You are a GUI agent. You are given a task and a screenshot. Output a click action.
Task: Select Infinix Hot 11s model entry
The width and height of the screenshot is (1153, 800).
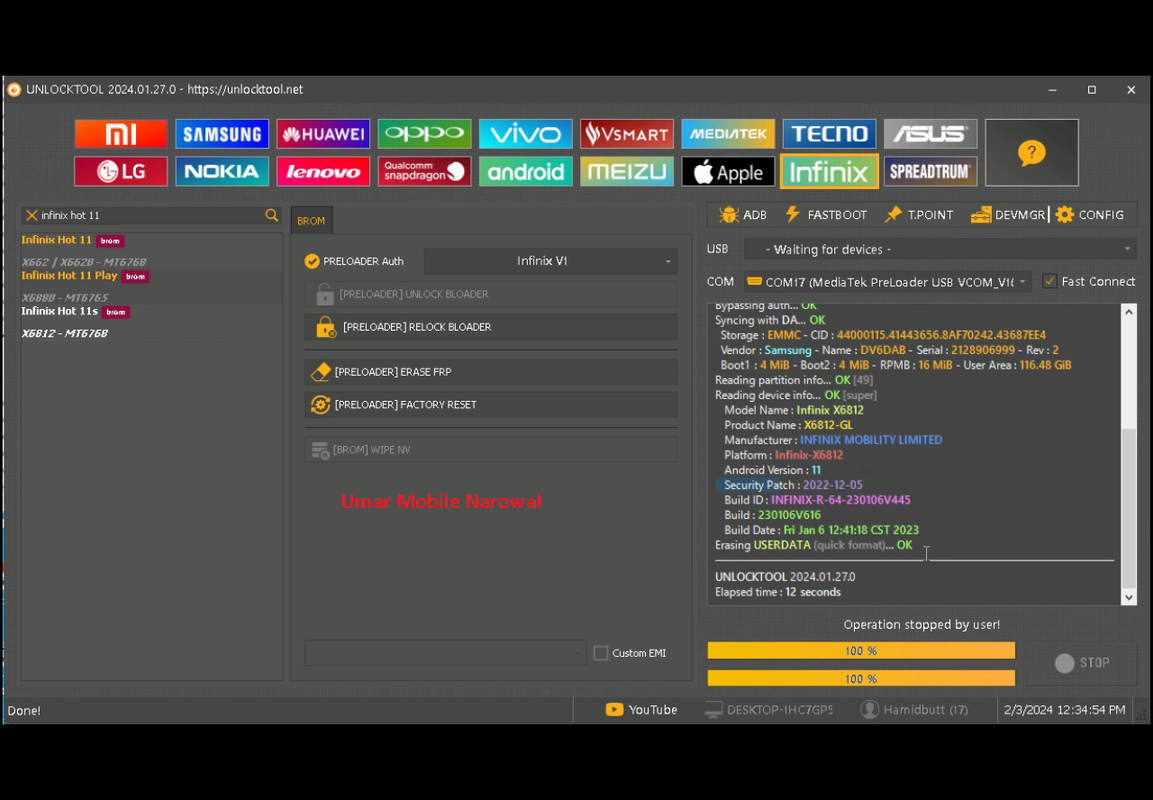pos(151,322)
